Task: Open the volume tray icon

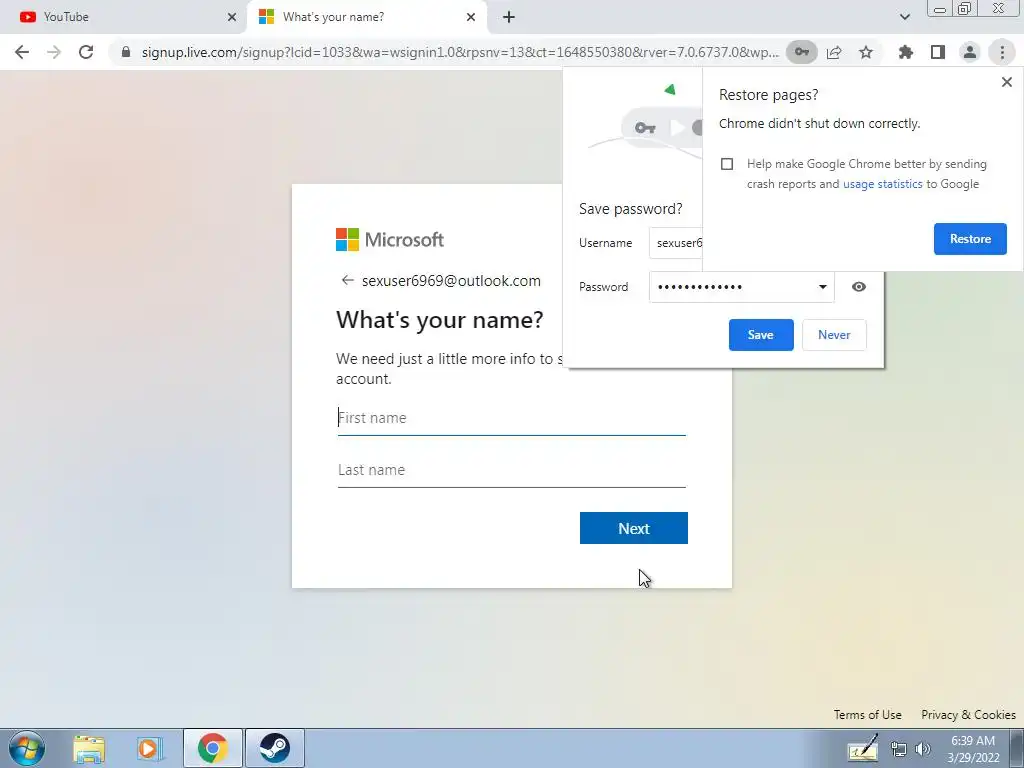Action: [923, 750]
